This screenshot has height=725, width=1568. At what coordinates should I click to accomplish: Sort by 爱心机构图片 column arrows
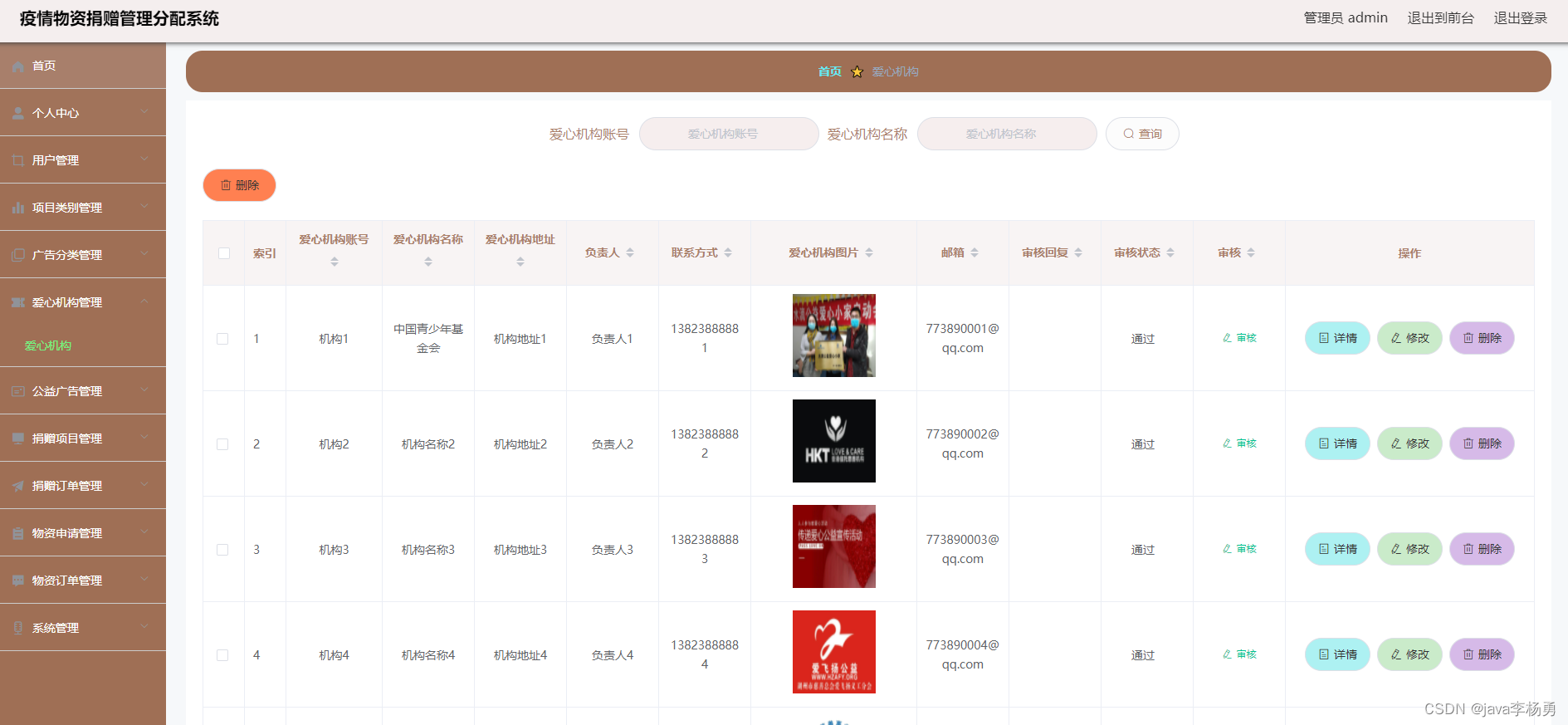click(869, 252)
